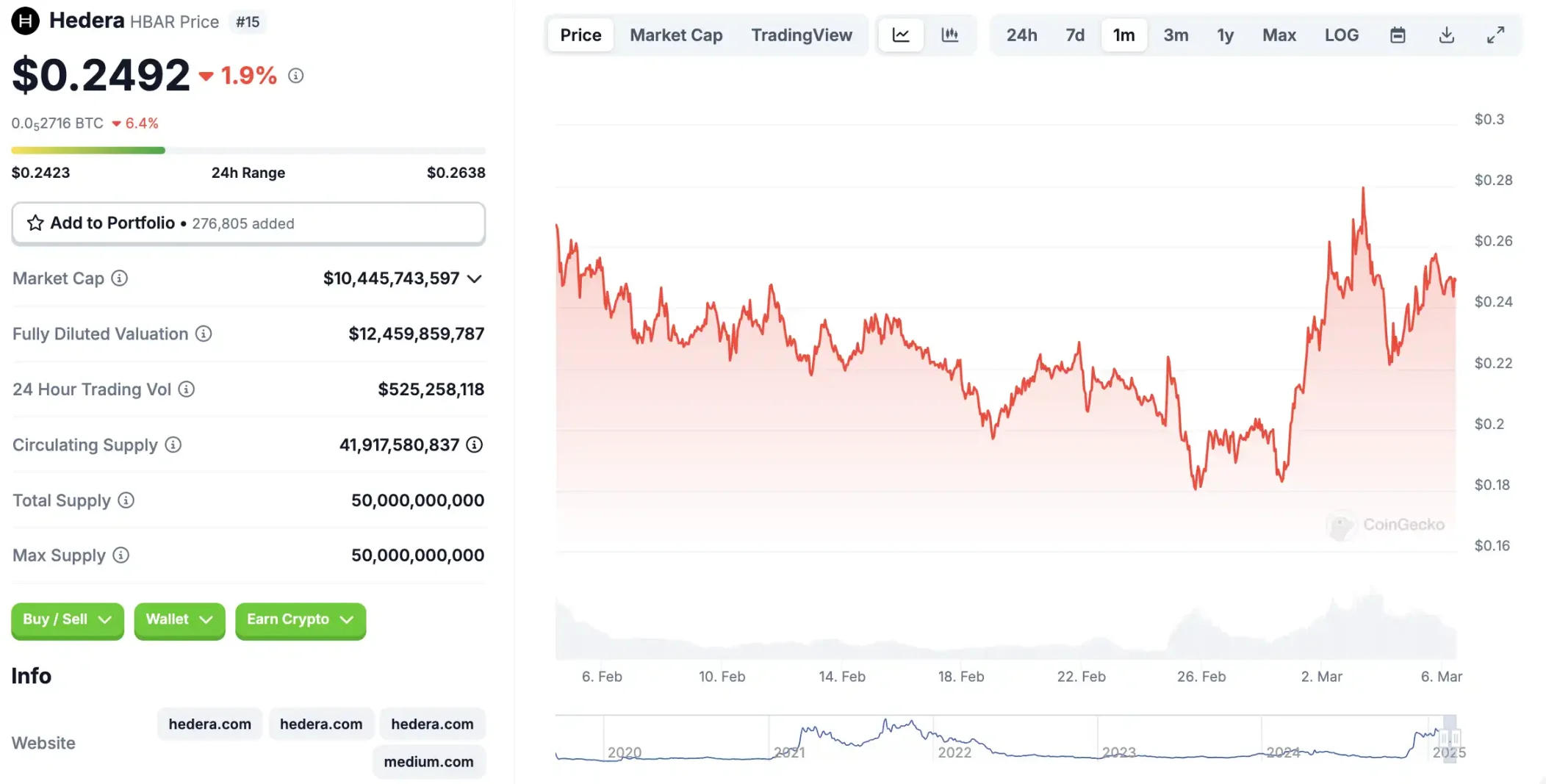The image size is (1546, 784).
Task: Click the Hedera logo icon
Action: (x=25, y=21)
